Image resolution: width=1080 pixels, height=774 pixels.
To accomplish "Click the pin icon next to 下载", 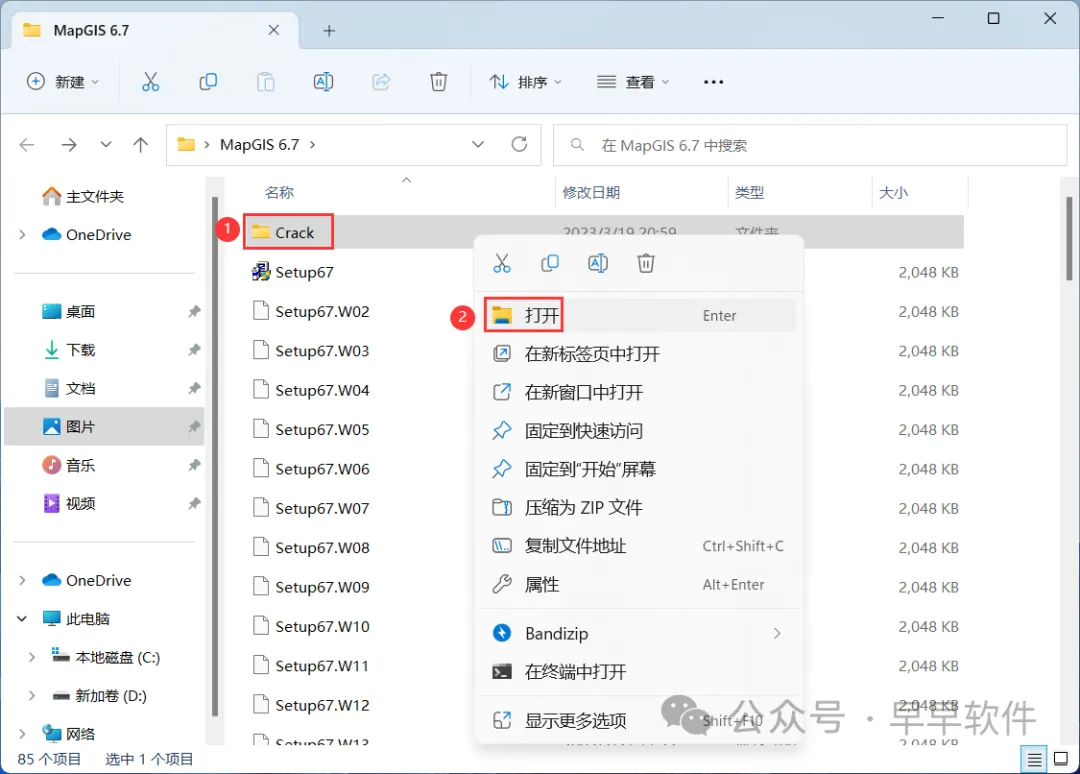I will tap(194, 350).
